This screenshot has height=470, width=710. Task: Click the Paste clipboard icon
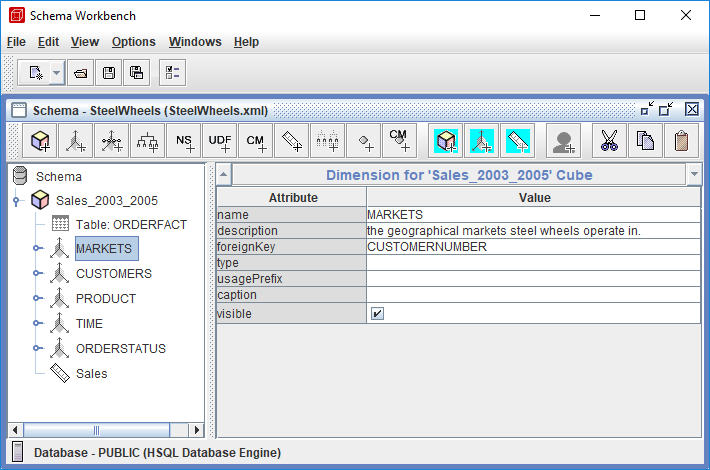pos(681,141)
